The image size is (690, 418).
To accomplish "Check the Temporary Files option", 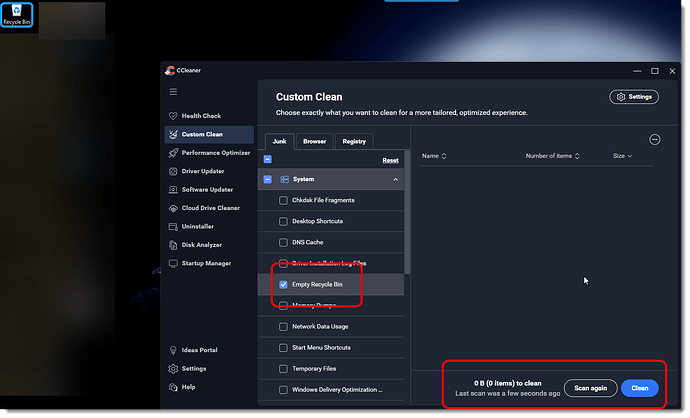I will (x=283, y=368).
